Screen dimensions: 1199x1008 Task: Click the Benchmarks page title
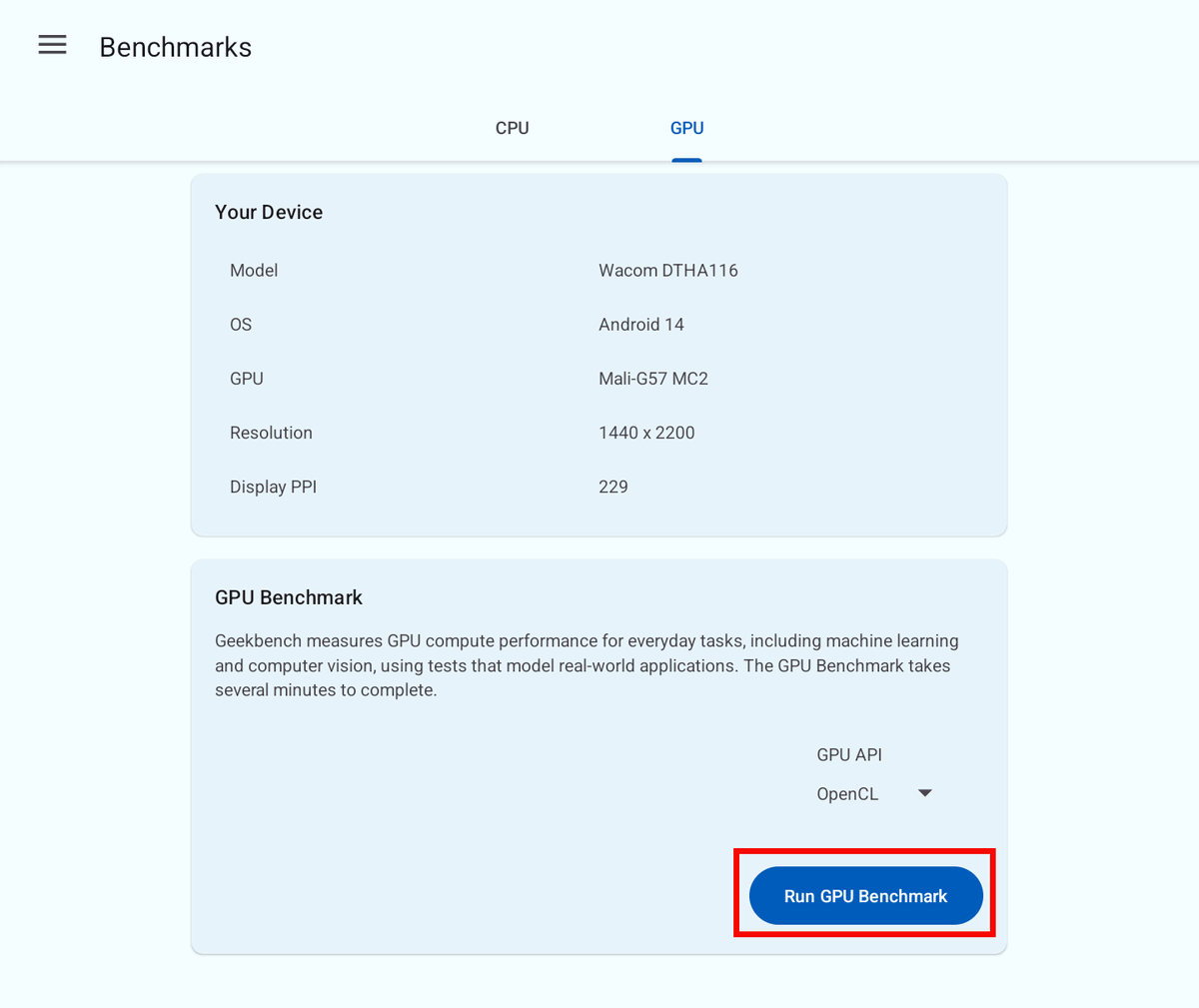[176, 47]
